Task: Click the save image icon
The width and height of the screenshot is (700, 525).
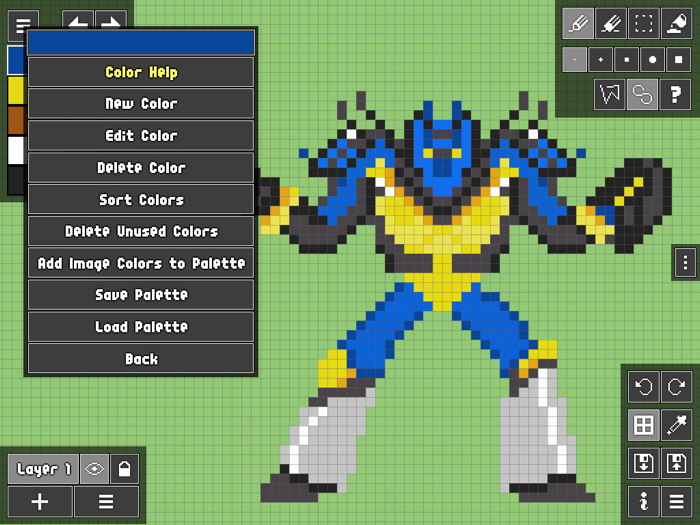Action: point(643,463)
